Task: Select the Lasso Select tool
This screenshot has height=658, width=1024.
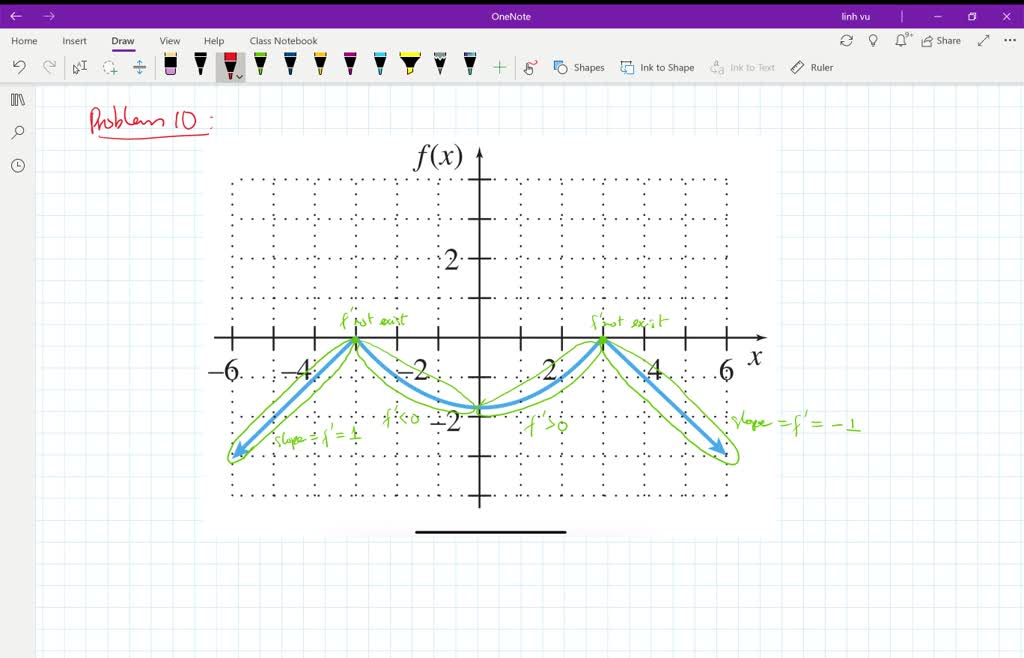Action: [79, 66]
